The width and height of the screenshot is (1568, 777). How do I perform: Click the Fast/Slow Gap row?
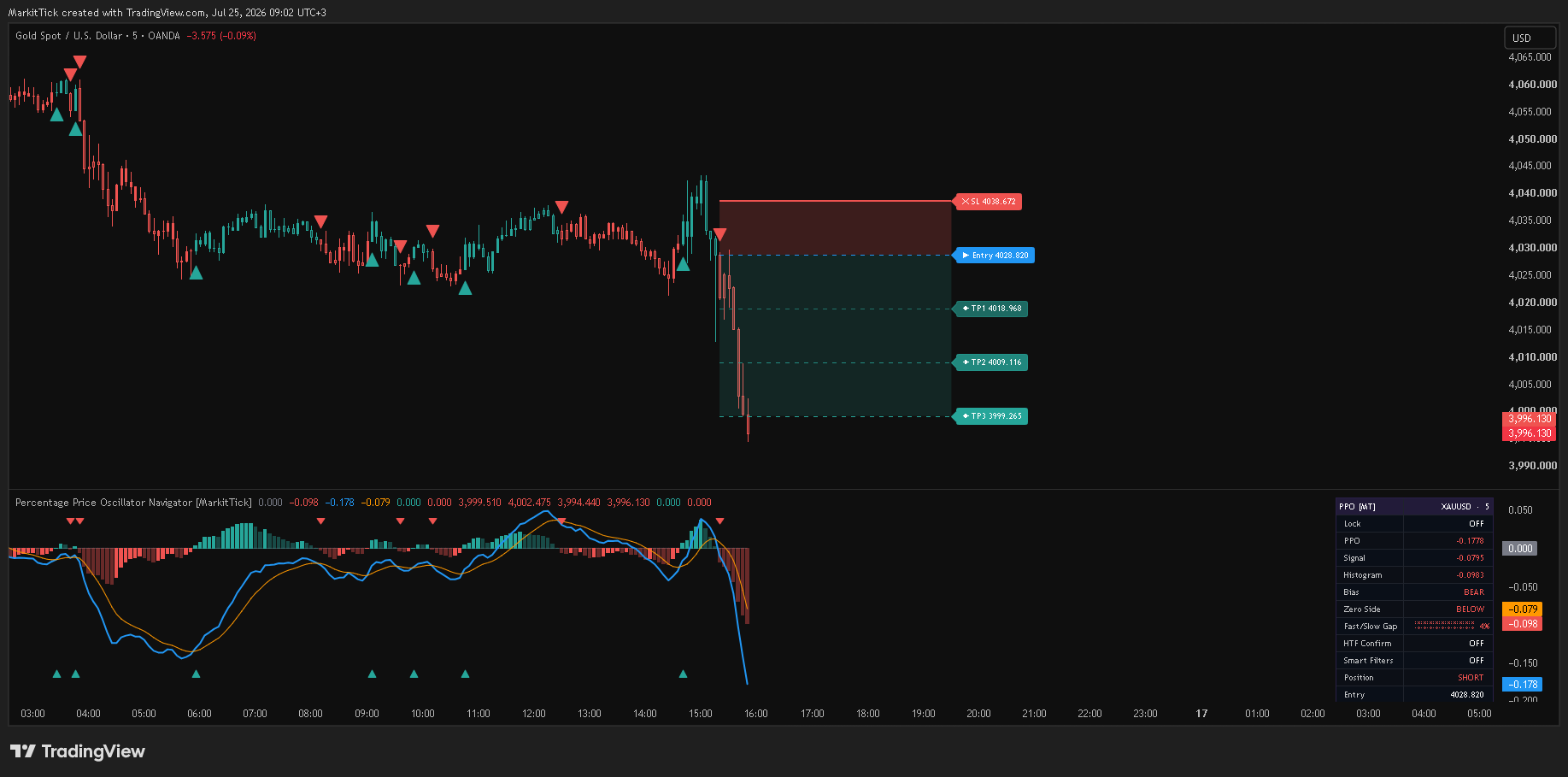coord(1415,627)
